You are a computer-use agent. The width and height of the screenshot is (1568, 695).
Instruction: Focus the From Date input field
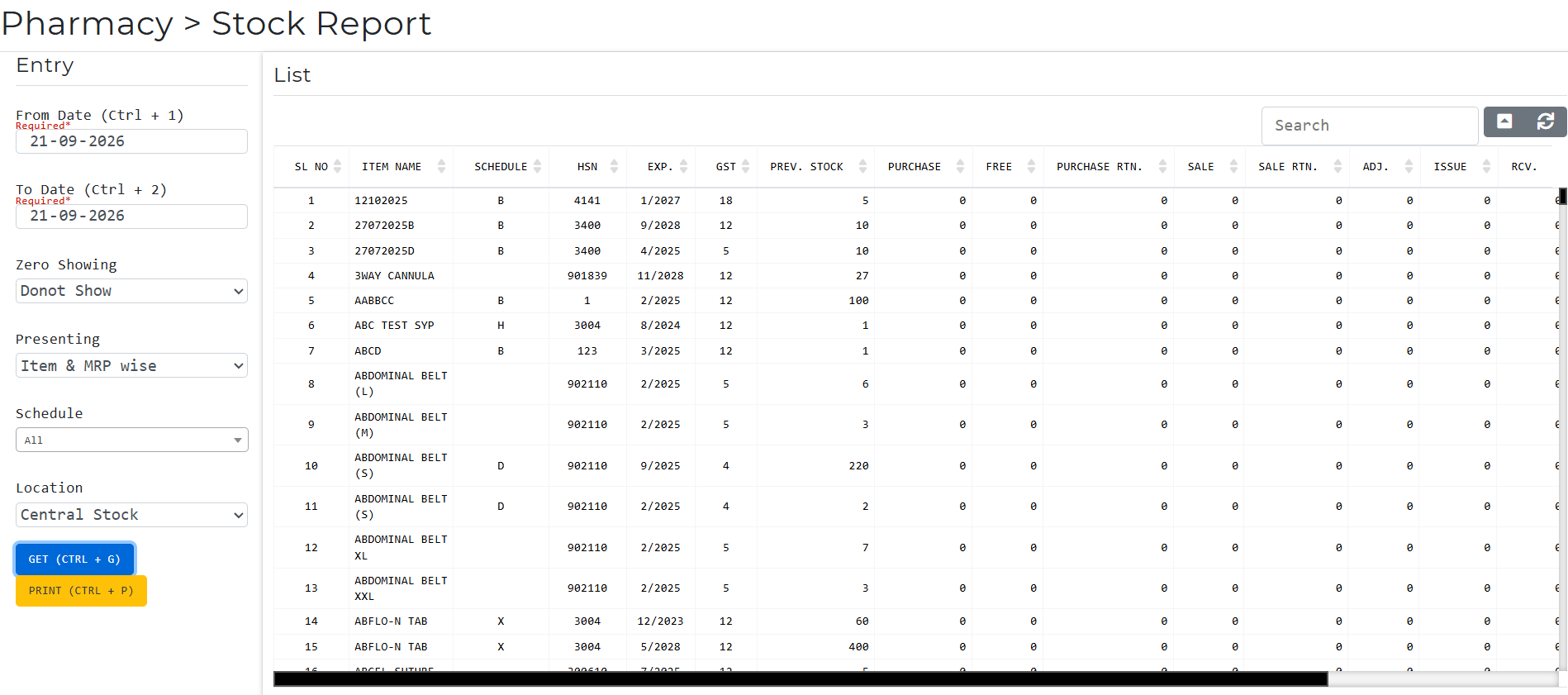tap(131, 141)
